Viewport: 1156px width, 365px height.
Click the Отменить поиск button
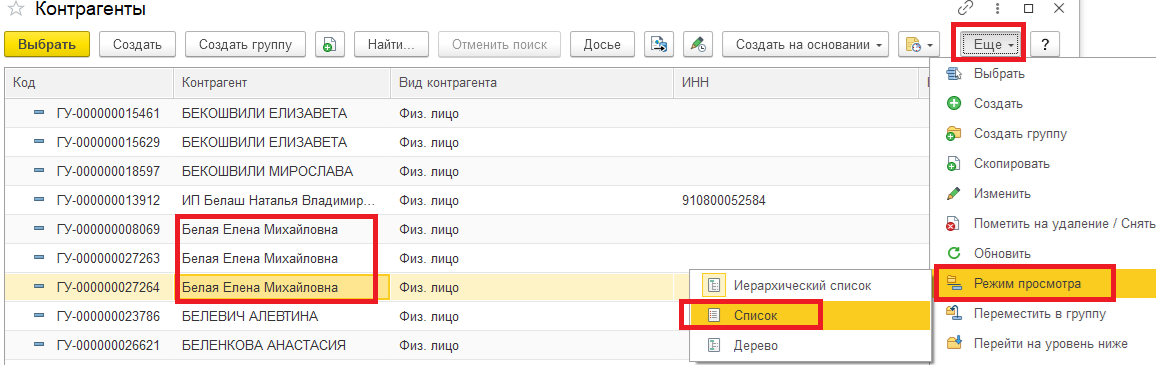pos(500,44)
